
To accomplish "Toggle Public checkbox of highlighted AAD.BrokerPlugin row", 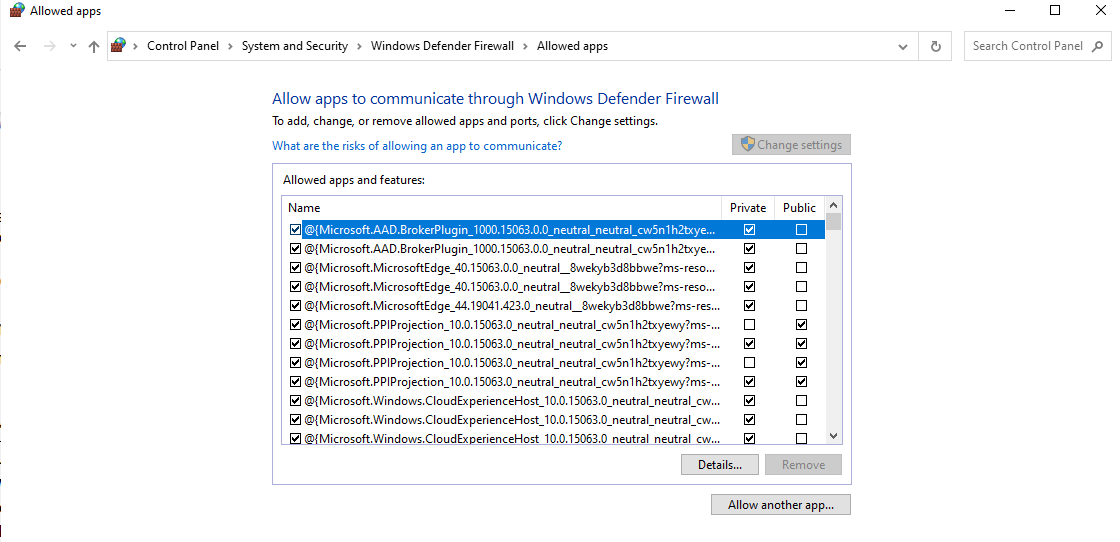I will point(801,230).
